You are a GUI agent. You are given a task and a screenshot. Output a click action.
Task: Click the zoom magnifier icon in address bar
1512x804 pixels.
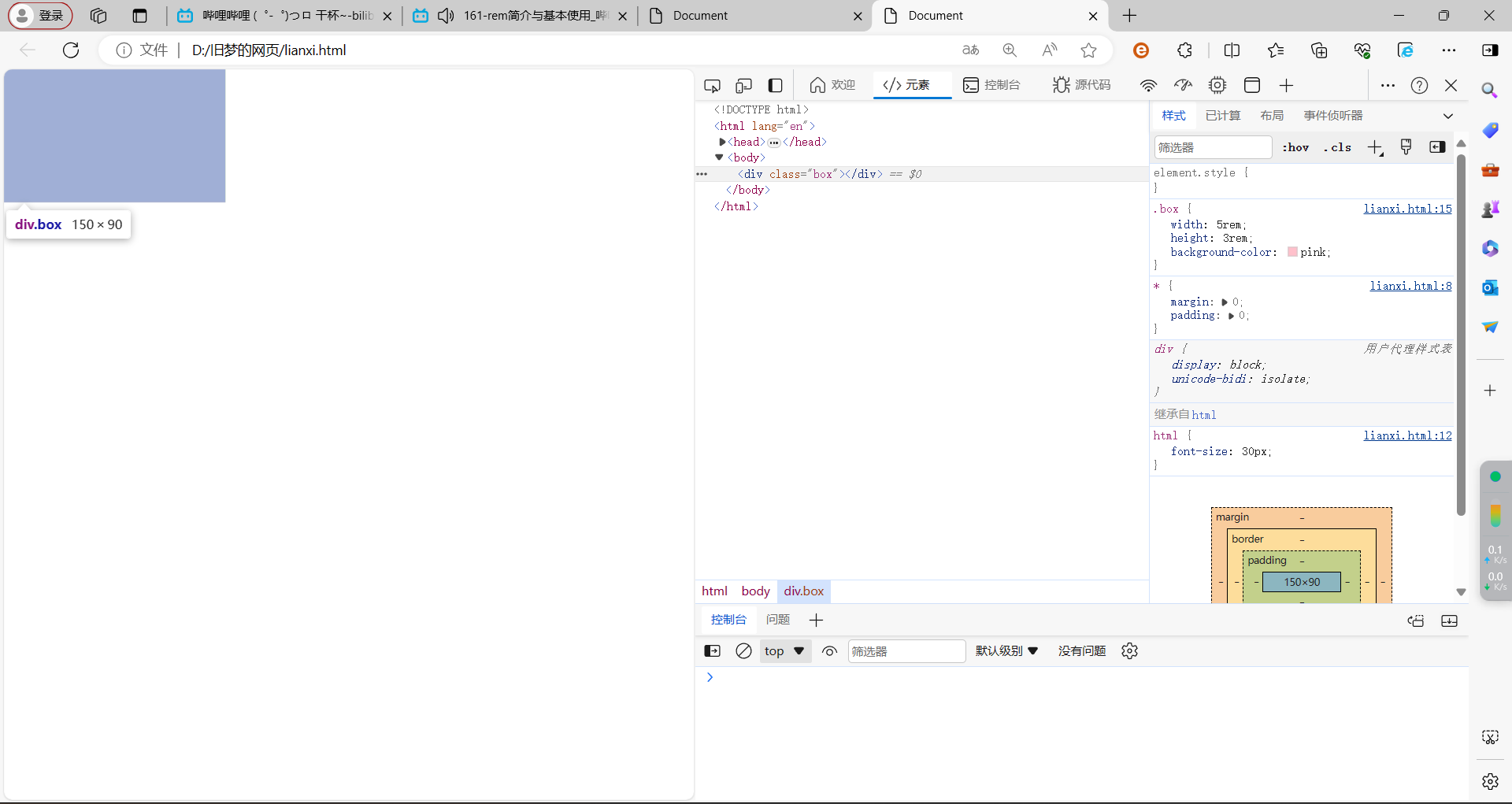click(1010, 50)
